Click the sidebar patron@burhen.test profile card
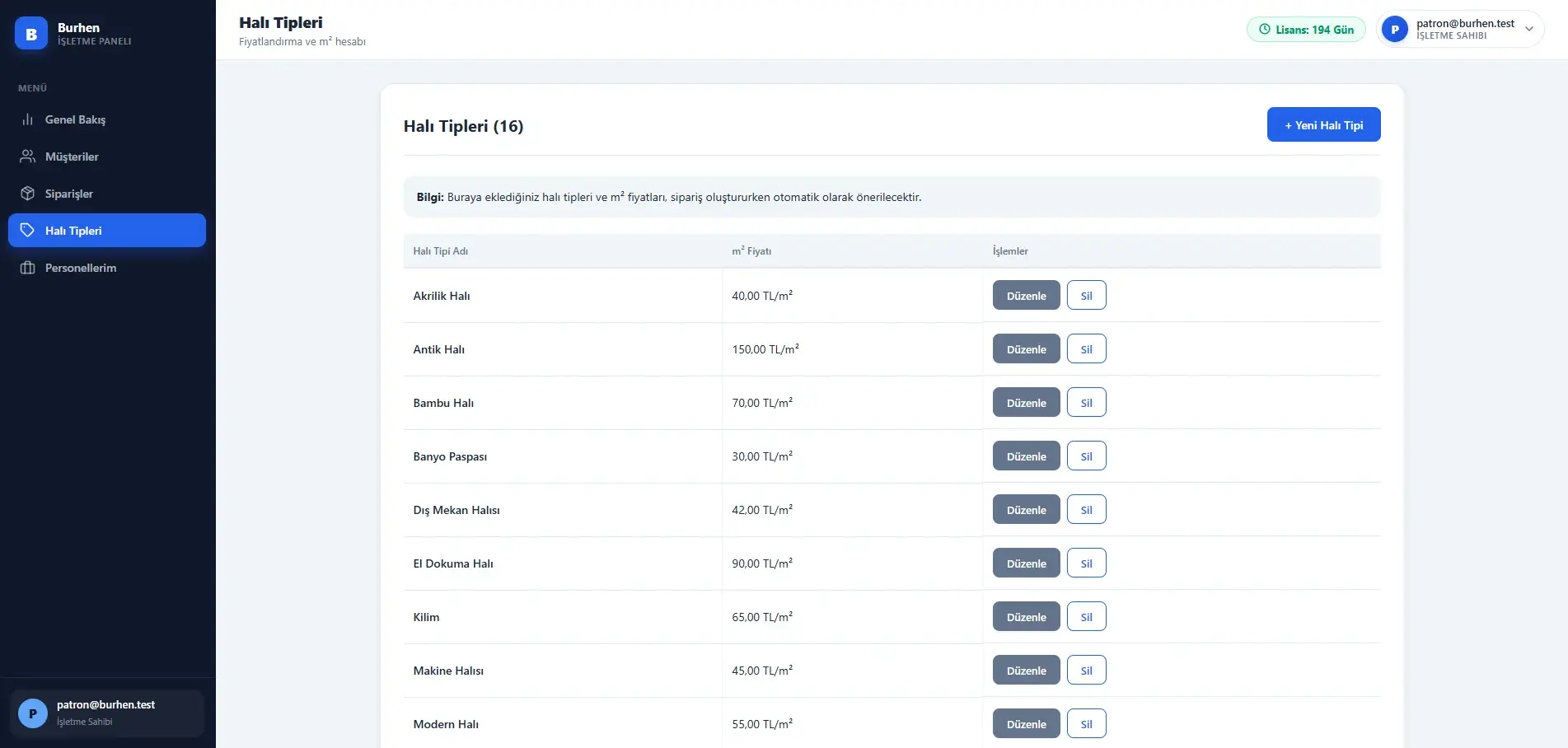 pos(107,713)
